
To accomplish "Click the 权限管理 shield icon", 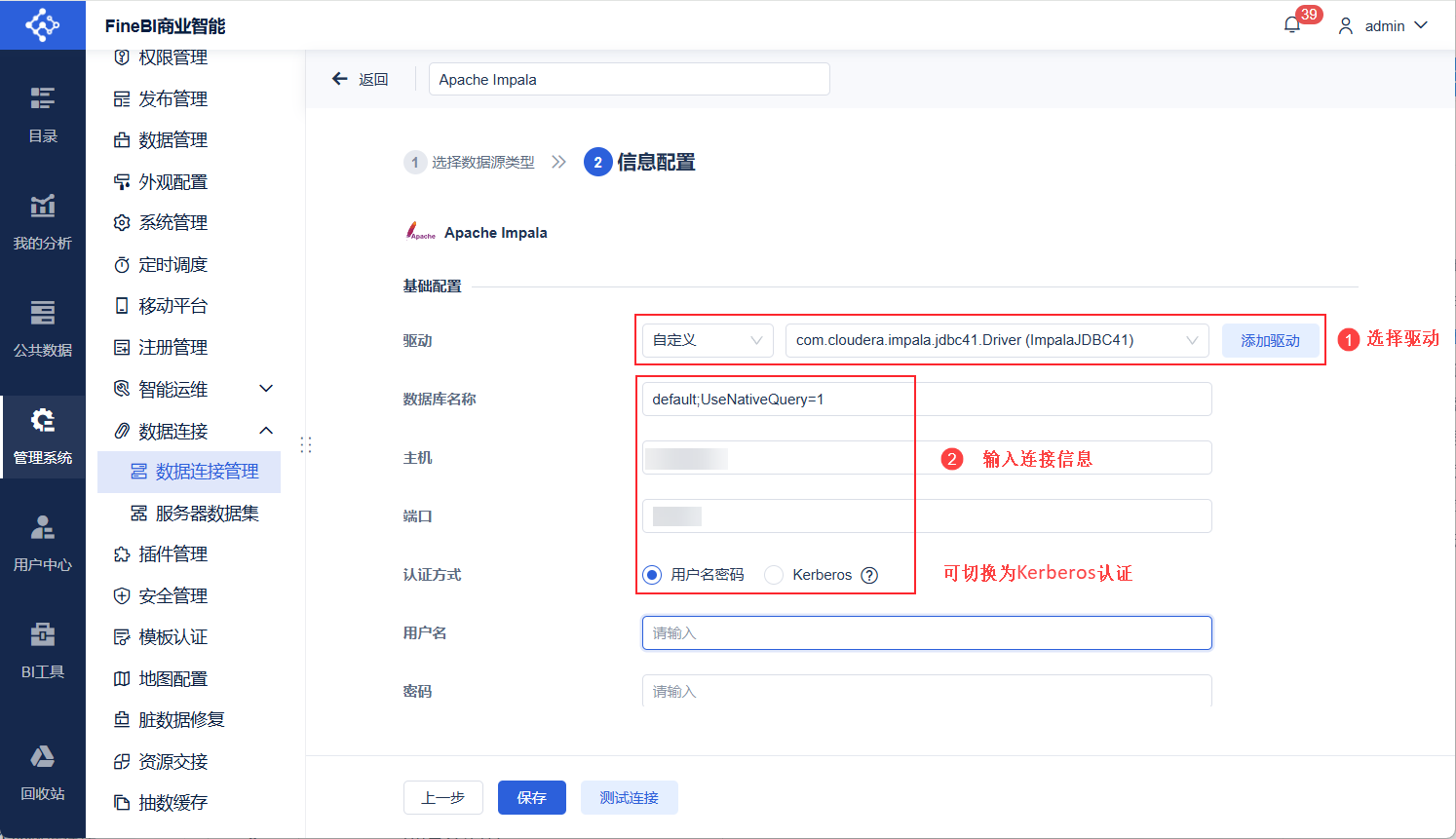I will pyautogui.click(x=122, y=57).
